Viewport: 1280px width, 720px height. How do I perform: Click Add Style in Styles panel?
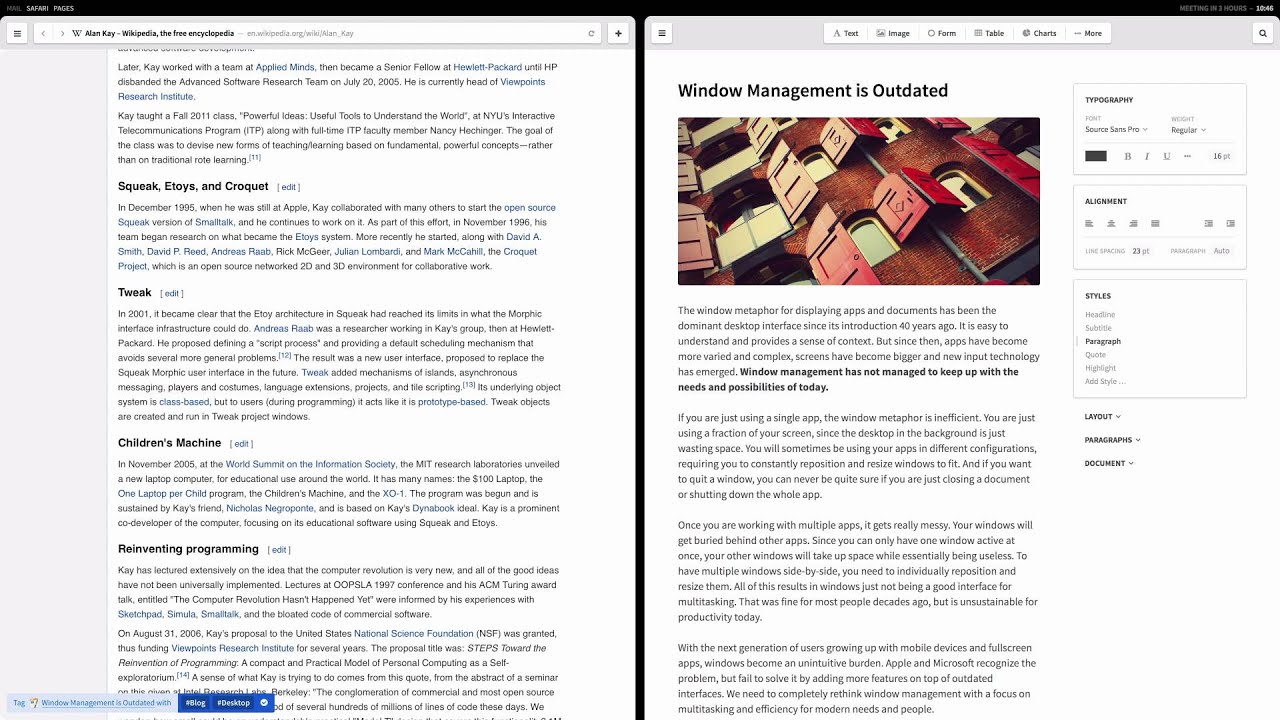pyautogui.click(x=1105, y=382)
